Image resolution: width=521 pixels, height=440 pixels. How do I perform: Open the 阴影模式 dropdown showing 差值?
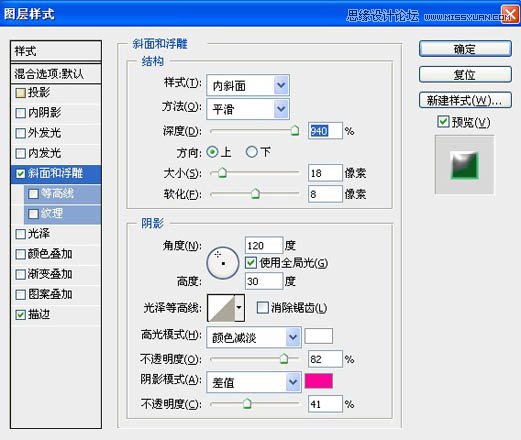pyautogui.click(x=254, y=382)
